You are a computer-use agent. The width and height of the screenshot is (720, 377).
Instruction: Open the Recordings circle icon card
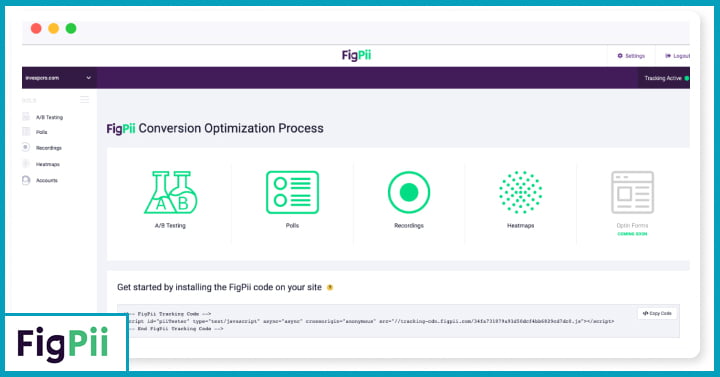[409, 192]
